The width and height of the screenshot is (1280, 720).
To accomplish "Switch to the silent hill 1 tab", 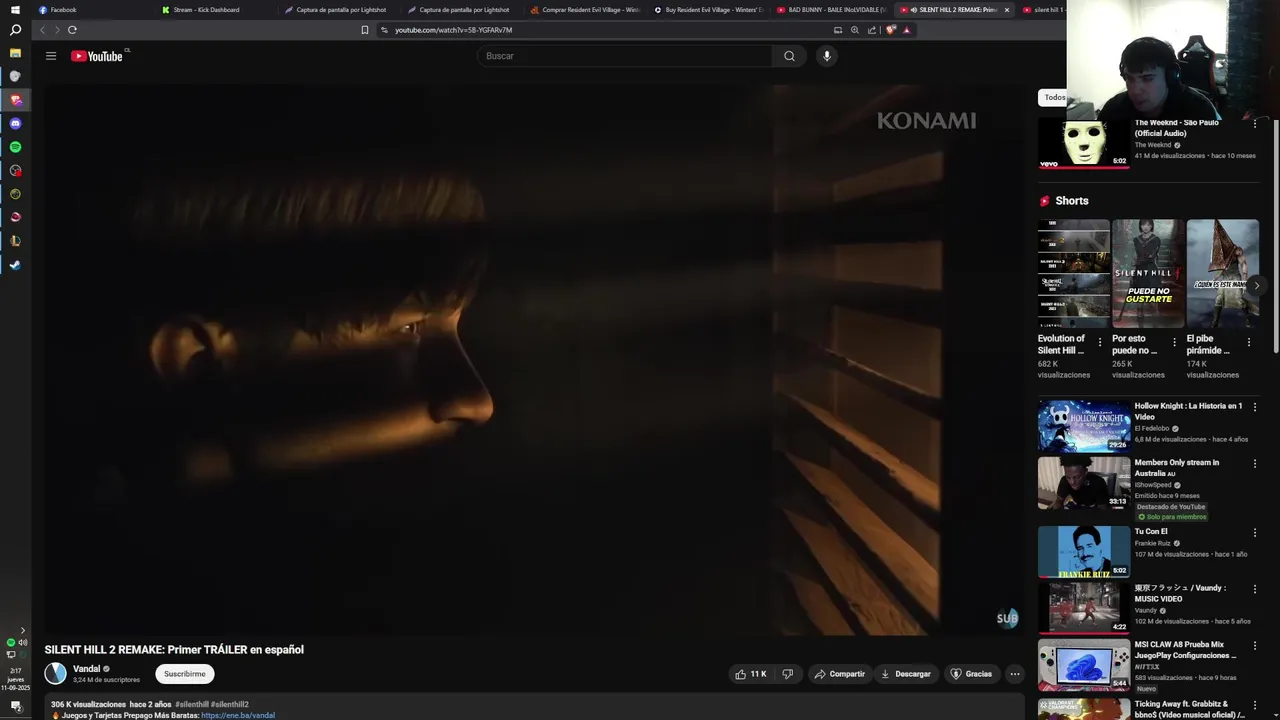I will point(1043,10).
